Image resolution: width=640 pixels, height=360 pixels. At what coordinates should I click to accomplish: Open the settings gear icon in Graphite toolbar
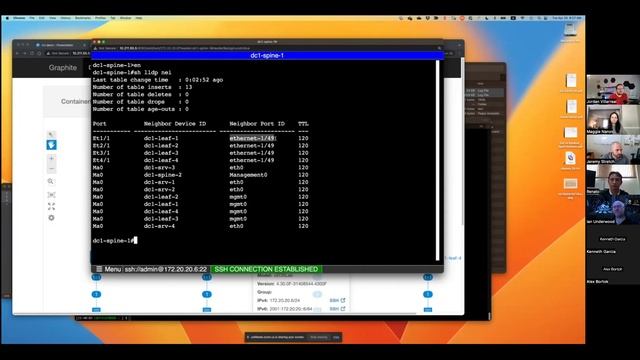51,218
